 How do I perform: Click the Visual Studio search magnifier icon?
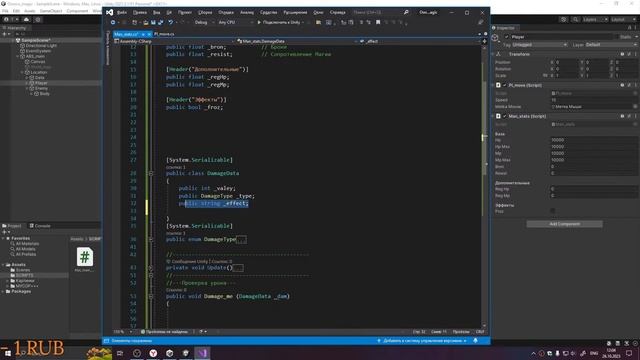click(406, 12)
